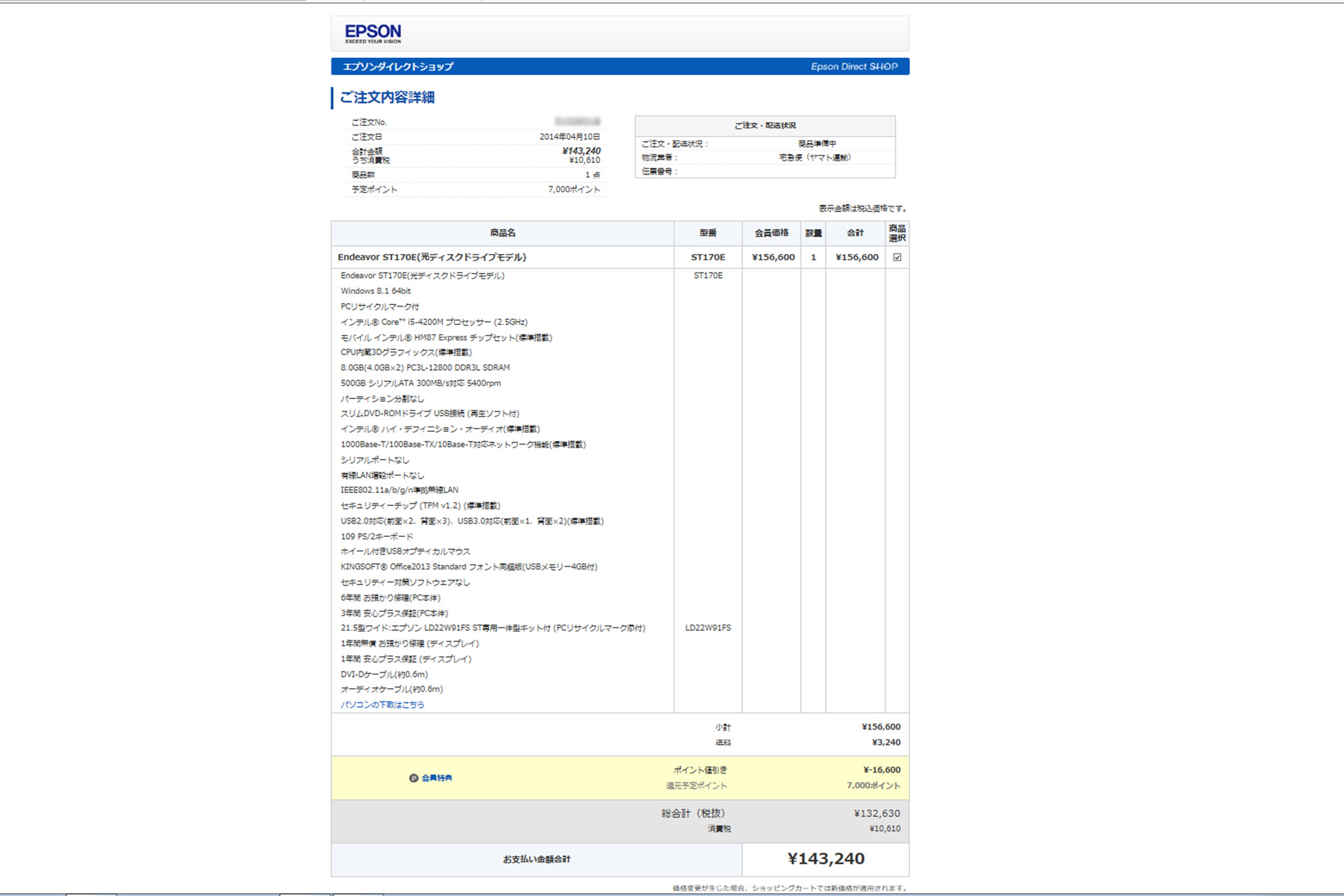Click the LD22W91FS model number cell
Image resolution: width=1344 pixels, height=896 pixels.
(708, 628)
